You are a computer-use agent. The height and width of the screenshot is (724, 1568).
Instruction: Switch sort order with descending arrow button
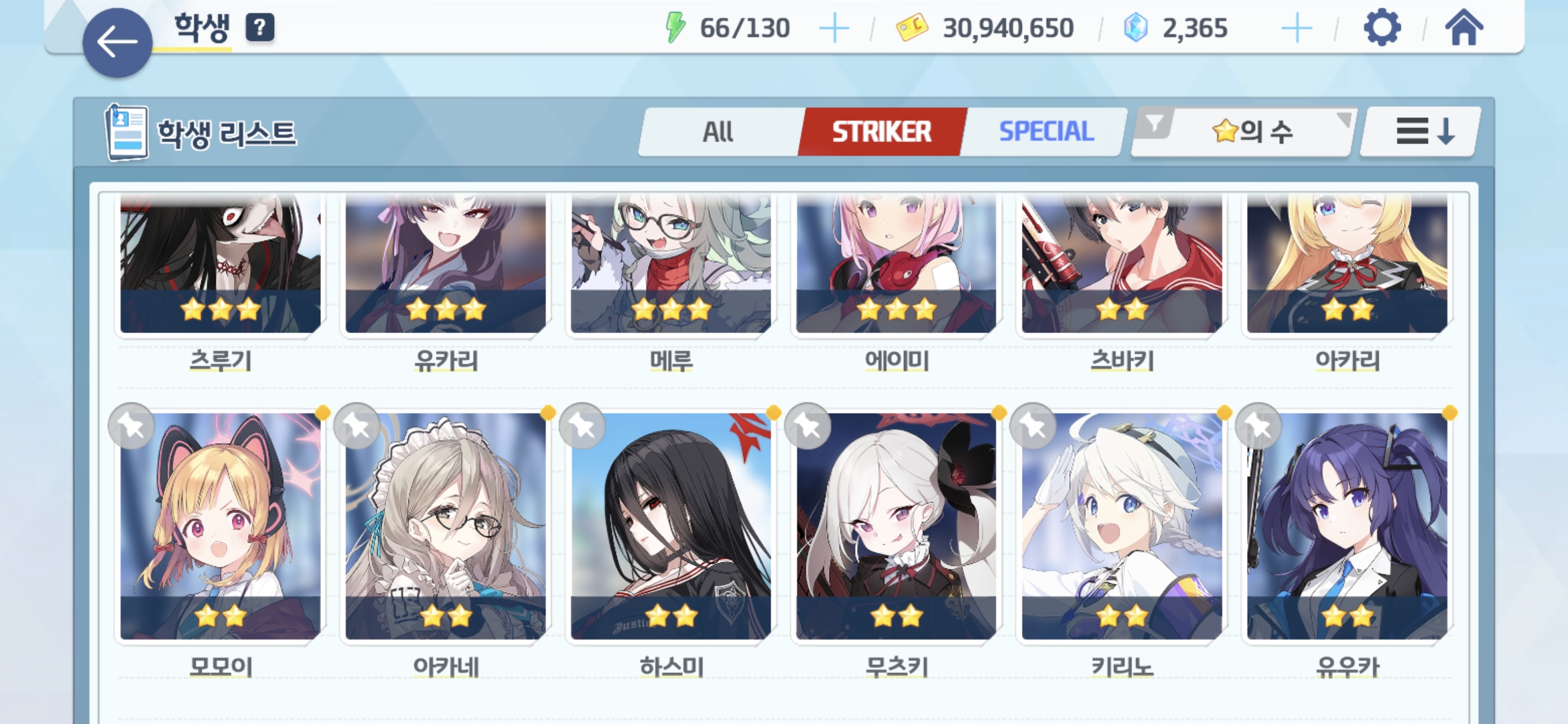[x=1421, y=131]
